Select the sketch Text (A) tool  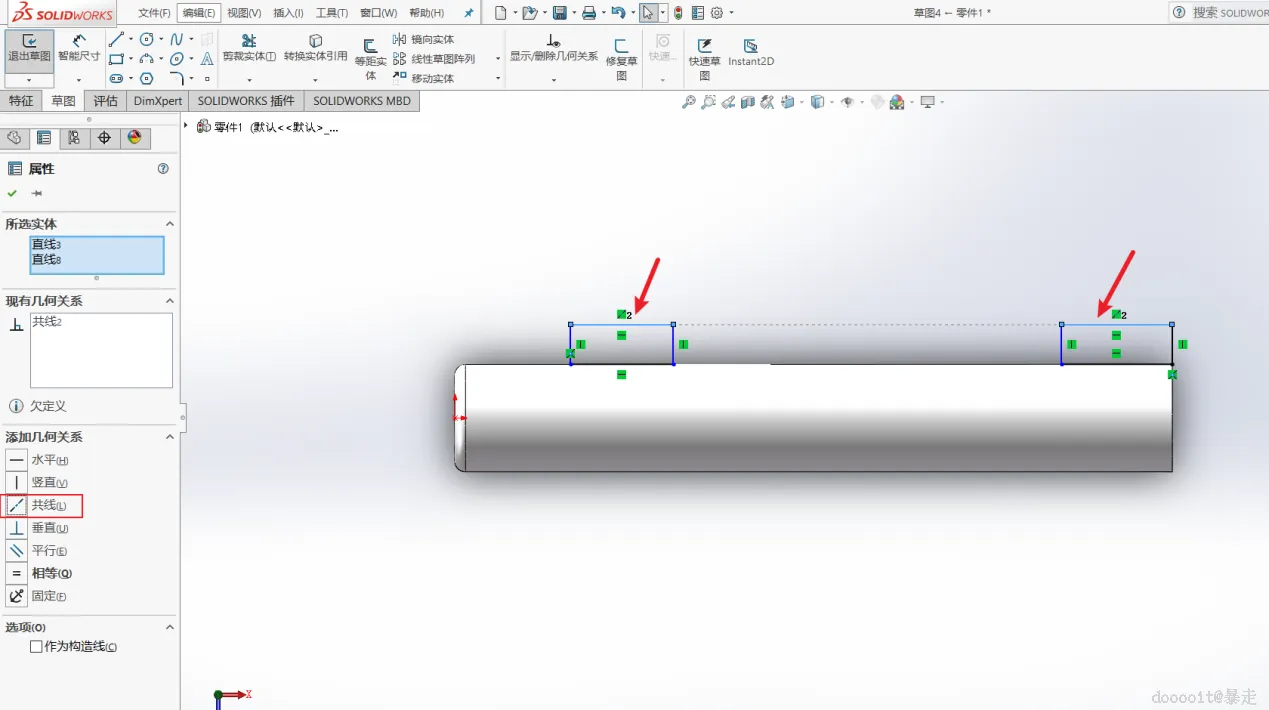(x=207, y=59)
